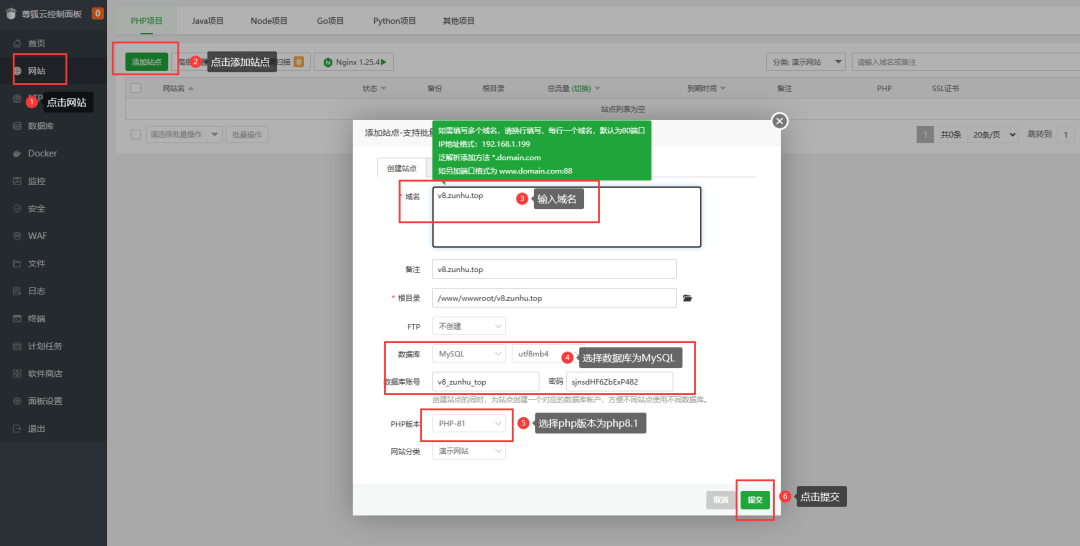Click the Nginx N logo icon

coord(328,62)
